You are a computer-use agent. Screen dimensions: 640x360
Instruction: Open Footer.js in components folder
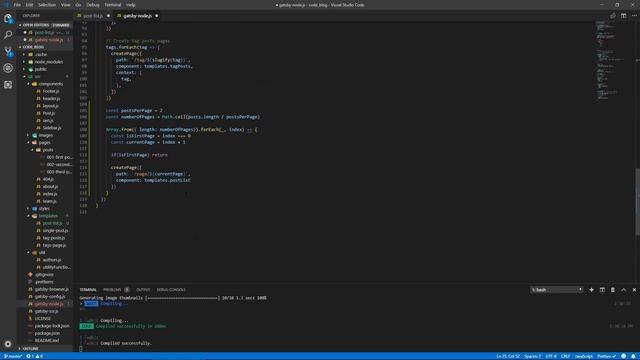(51, 91)
